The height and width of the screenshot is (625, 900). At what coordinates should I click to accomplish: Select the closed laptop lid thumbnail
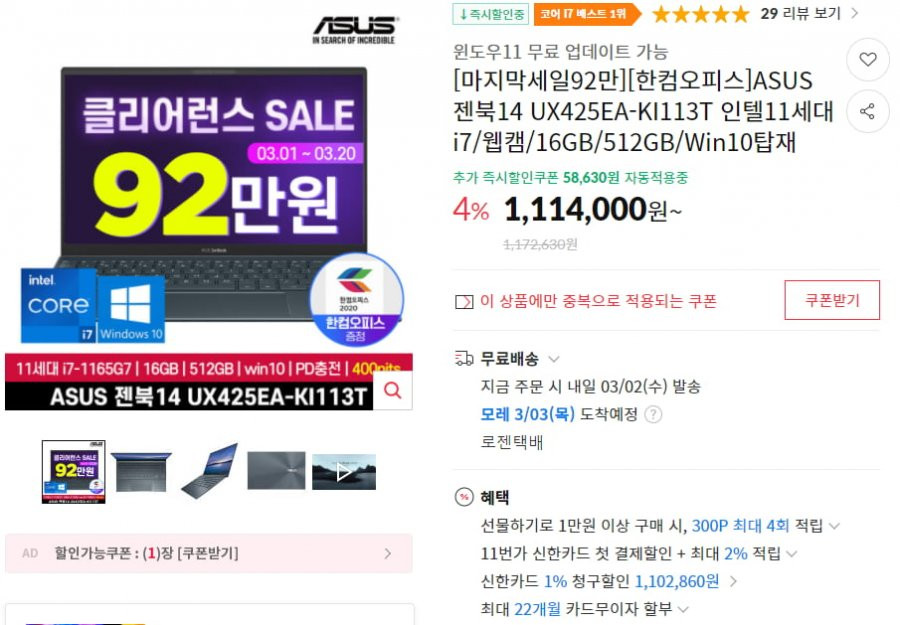(276, 471)
